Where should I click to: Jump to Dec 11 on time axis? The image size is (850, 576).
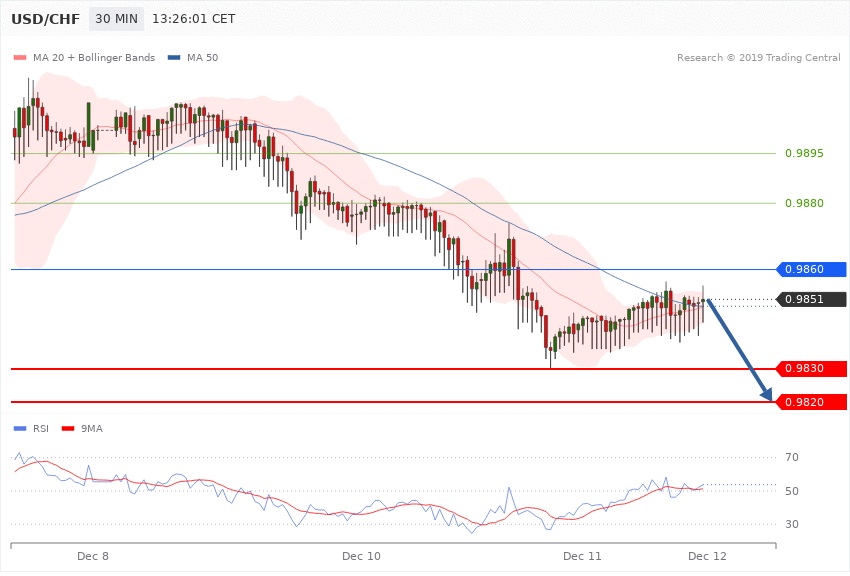[x=582, y=555]
